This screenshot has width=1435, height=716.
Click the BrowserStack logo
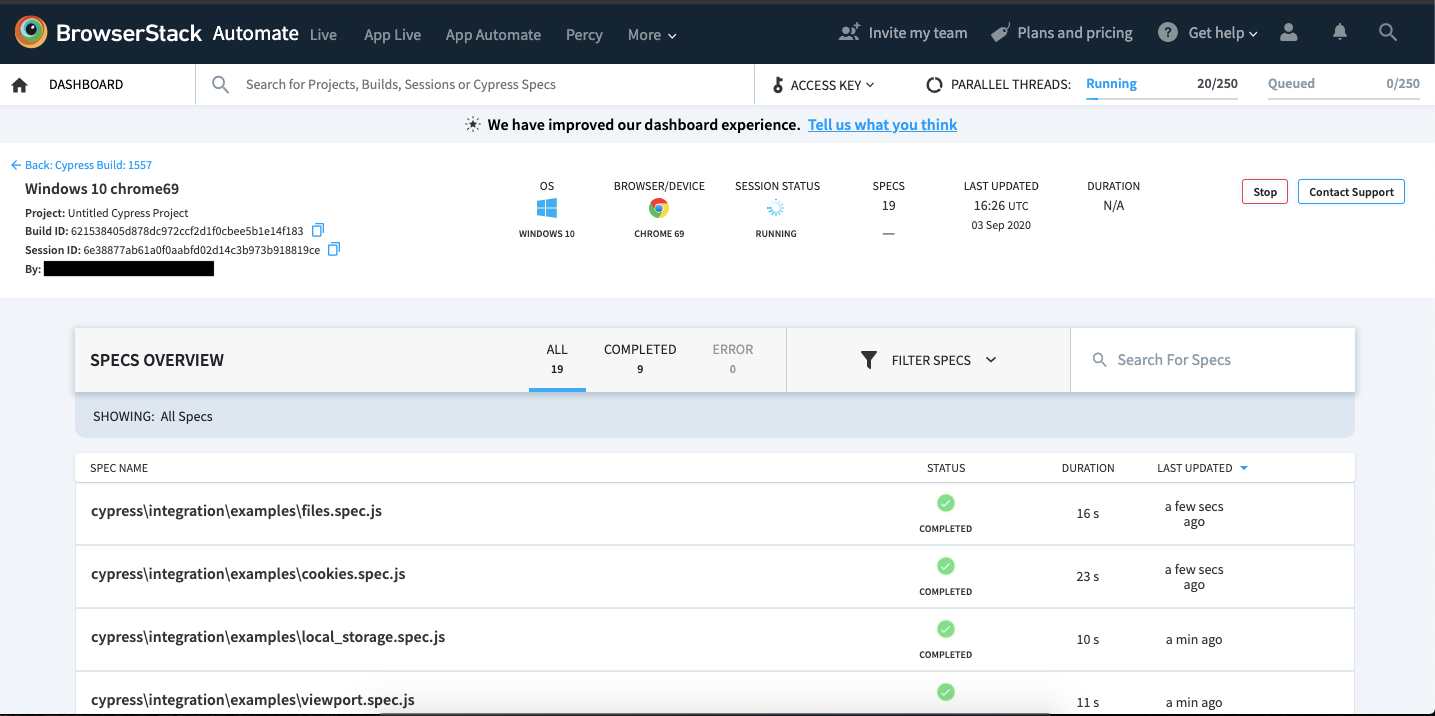(30, 32)
